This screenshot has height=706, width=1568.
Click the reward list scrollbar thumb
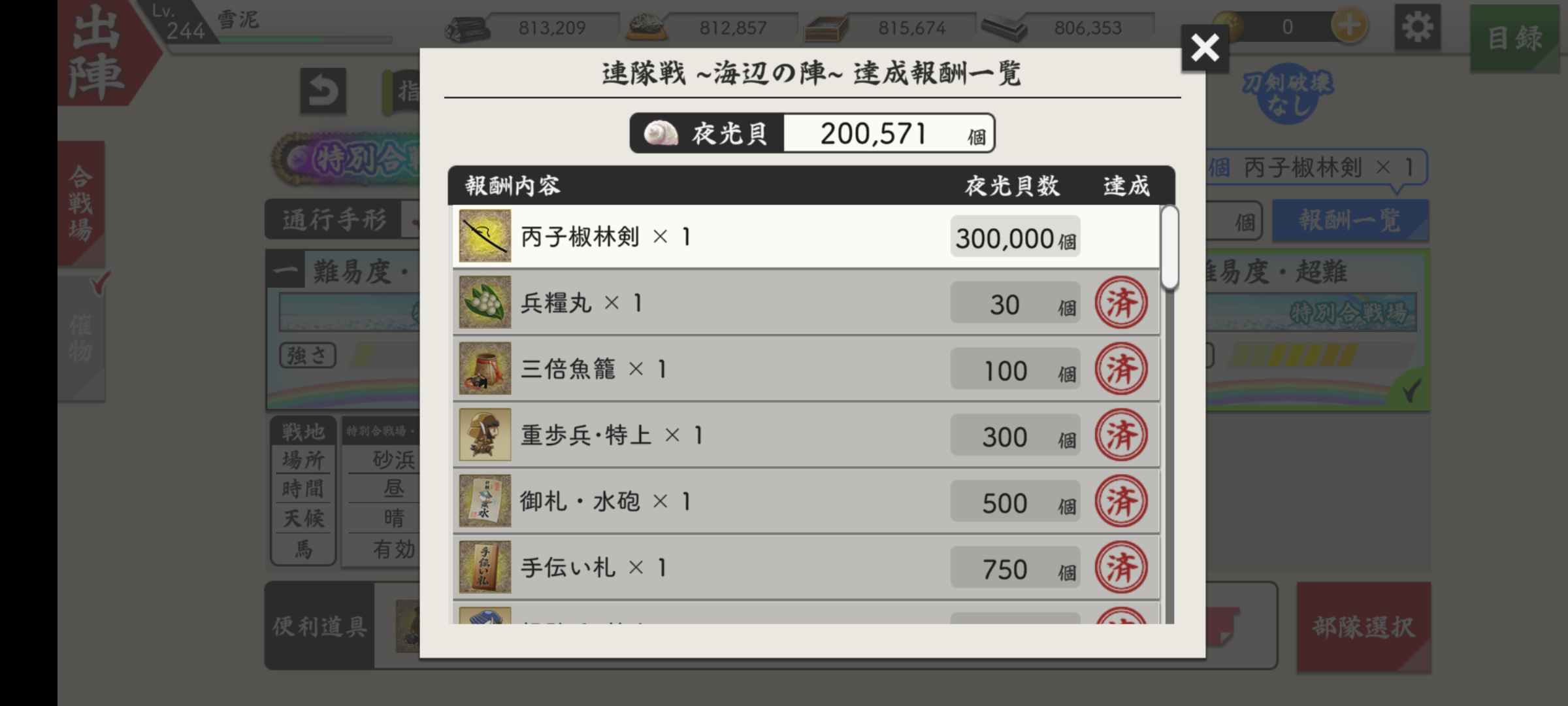point(1169,248)
